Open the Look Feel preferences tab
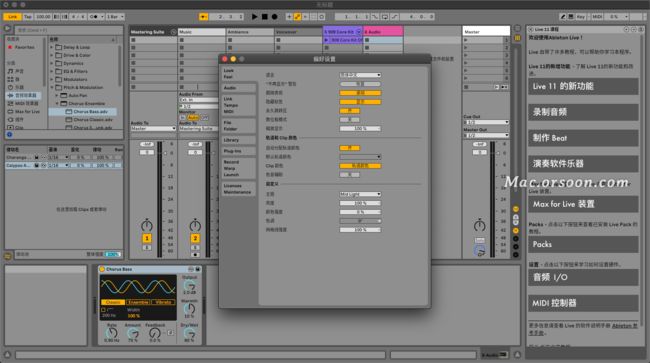This screenshot has width=650, height=363. click(x=238, y=74)
